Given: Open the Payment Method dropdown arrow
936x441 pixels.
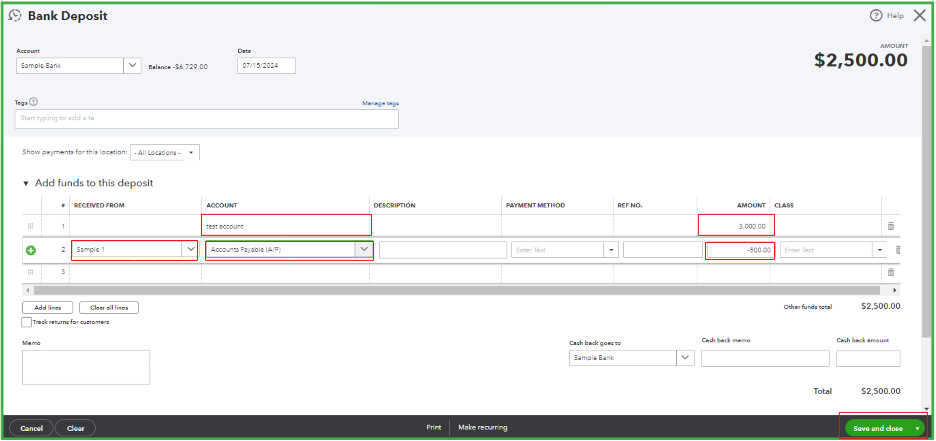Looking at the screenshot, I should pyautogui.click(x=611, y=250).
